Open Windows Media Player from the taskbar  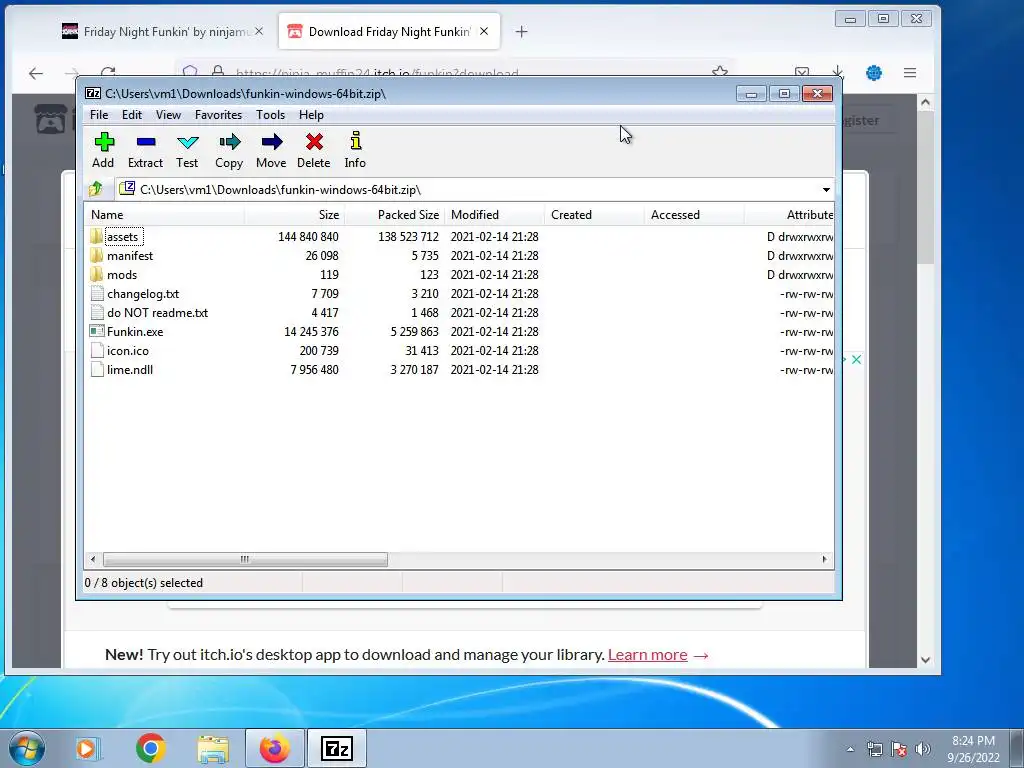point(88,748)
